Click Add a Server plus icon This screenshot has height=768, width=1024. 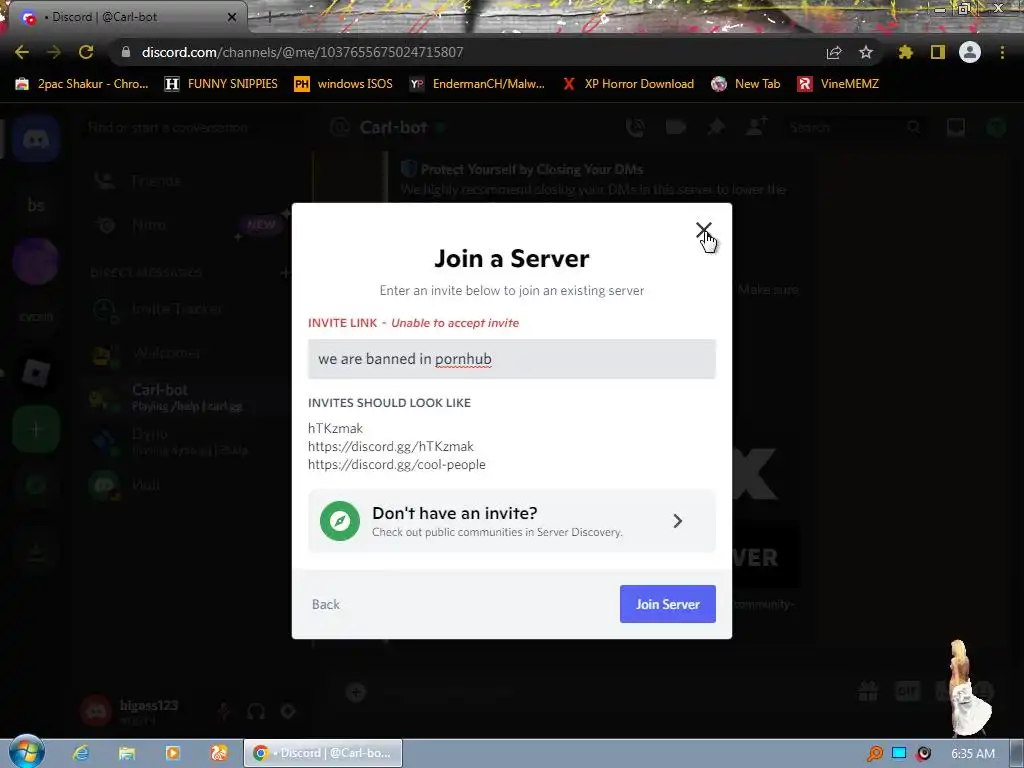[36, 429]
